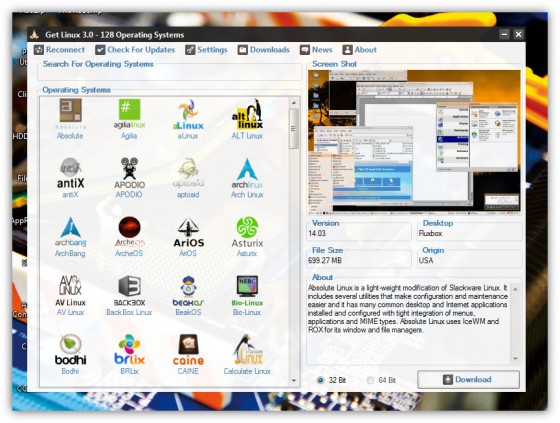Select the ArtOS icon
Screen dimensions: 560x423
point(188,233)
